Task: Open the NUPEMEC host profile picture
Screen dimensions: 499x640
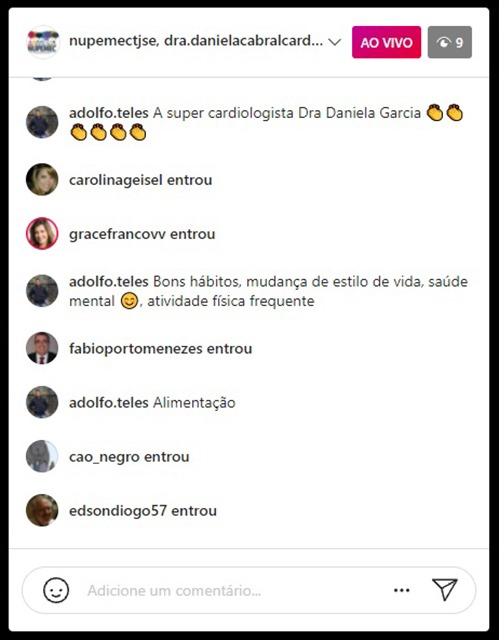Action: (43, 42)
